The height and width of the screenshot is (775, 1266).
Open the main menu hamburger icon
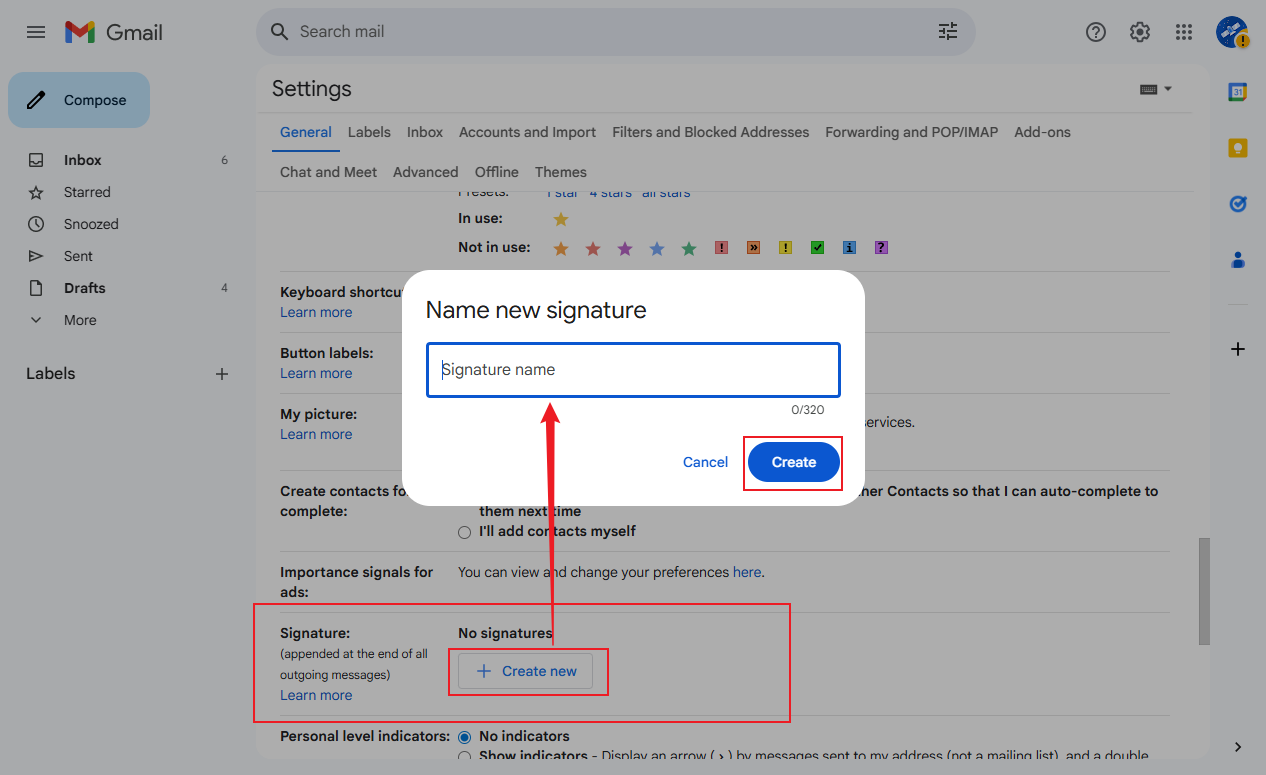[x=36, y=32]
